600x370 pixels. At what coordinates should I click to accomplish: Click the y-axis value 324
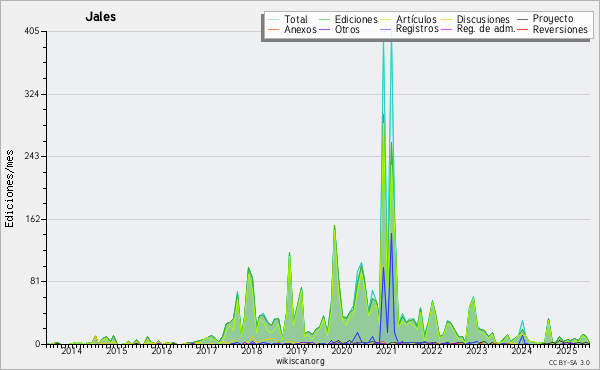pyautogui.click(x=32, y=94)
